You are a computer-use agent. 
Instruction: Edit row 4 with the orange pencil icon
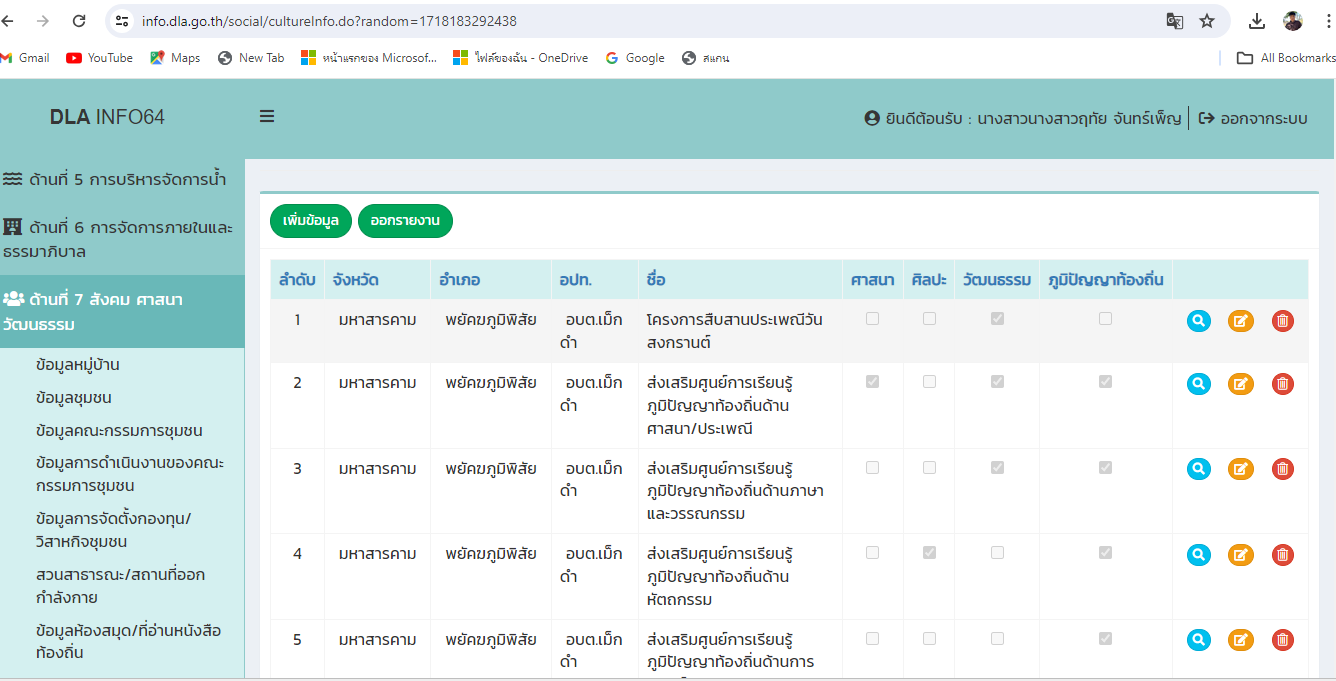1240,555
